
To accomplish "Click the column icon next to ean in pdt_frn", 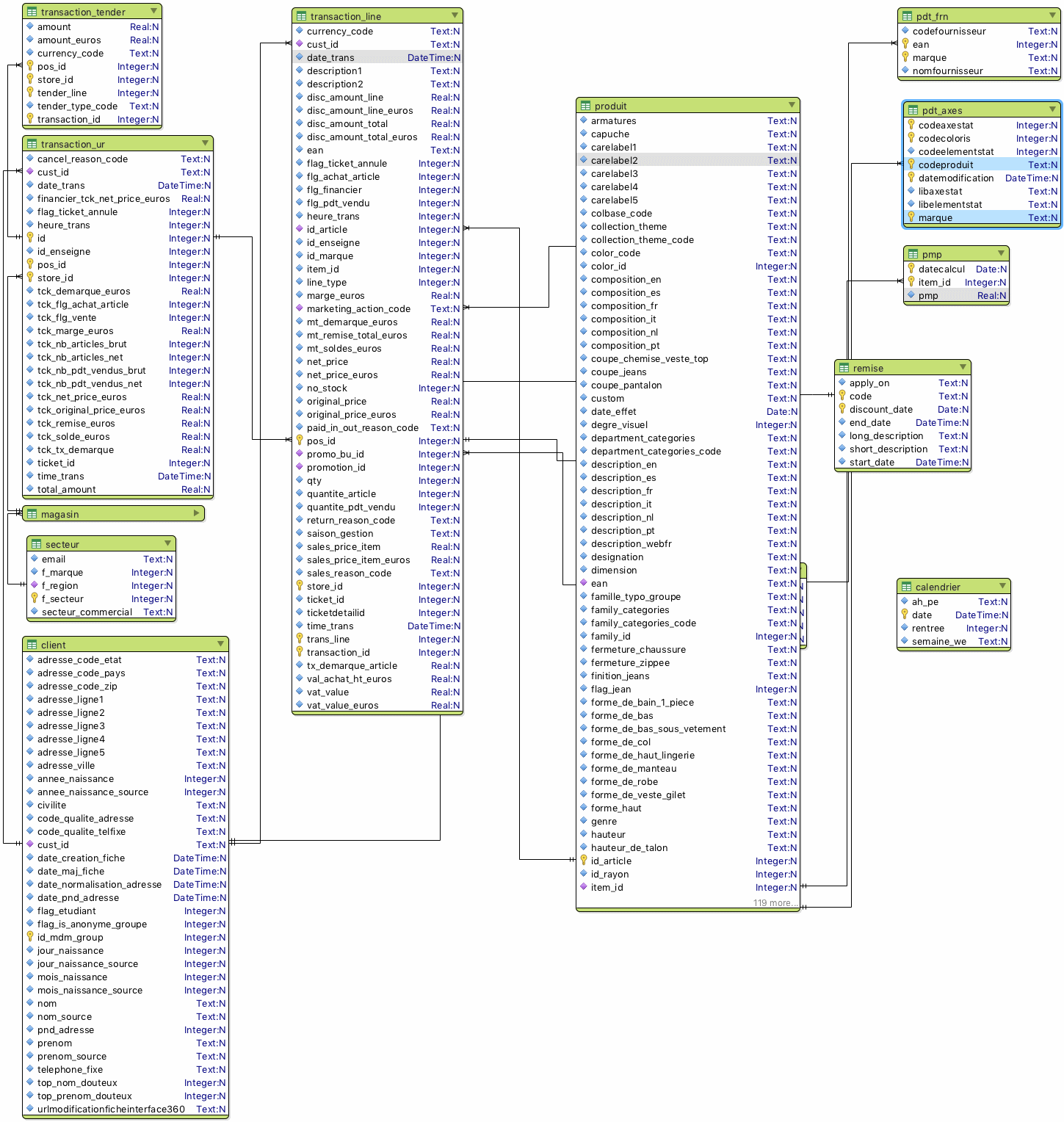I will click(906, 44).
